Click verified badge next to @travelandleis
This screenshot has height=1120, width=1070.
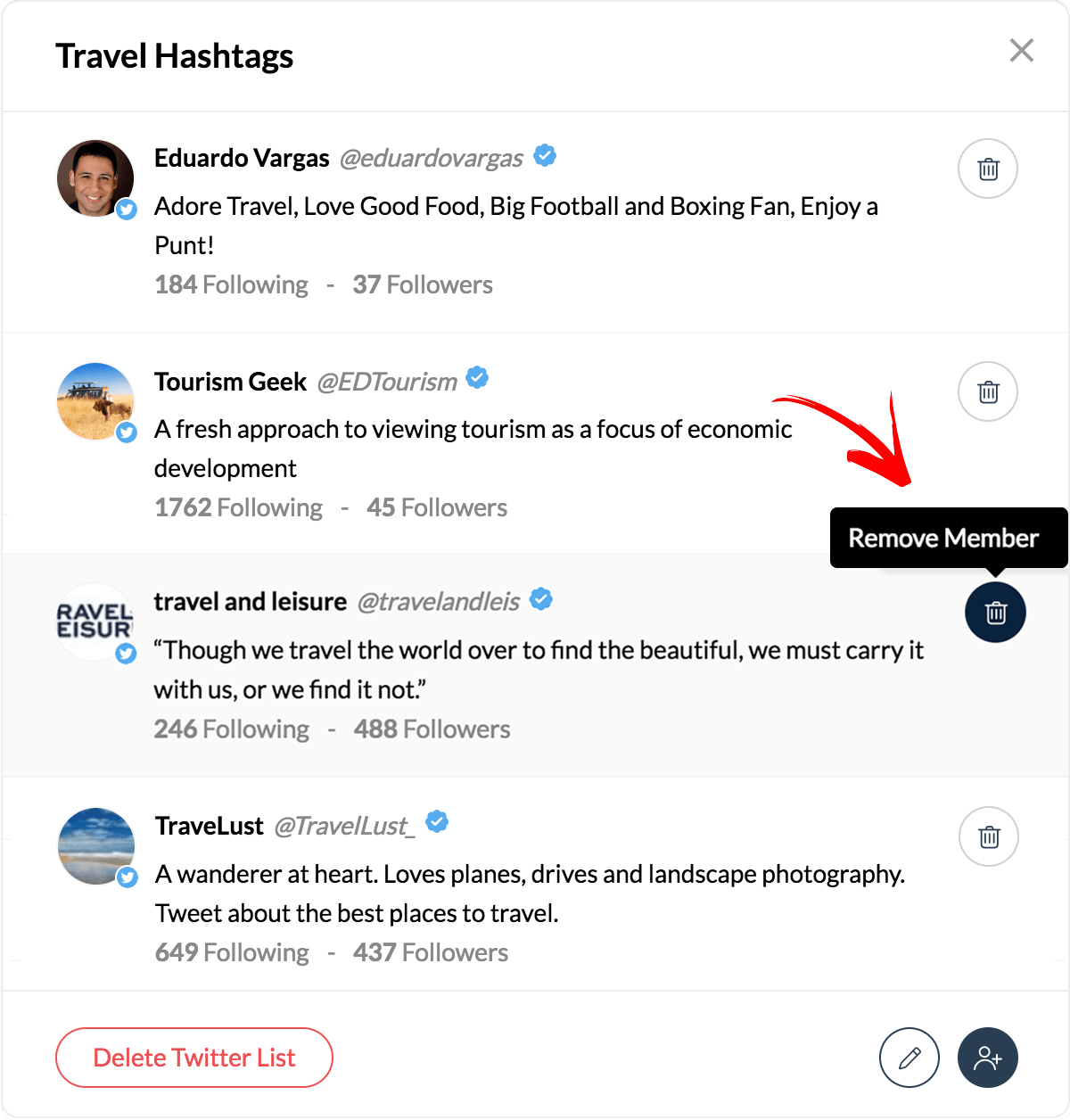click(x=541, y=599)
